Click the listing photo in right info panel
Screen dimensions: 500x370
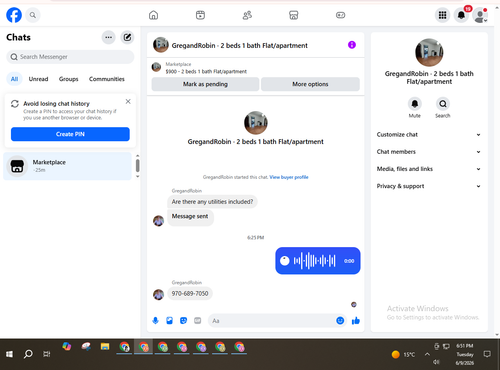429,52
